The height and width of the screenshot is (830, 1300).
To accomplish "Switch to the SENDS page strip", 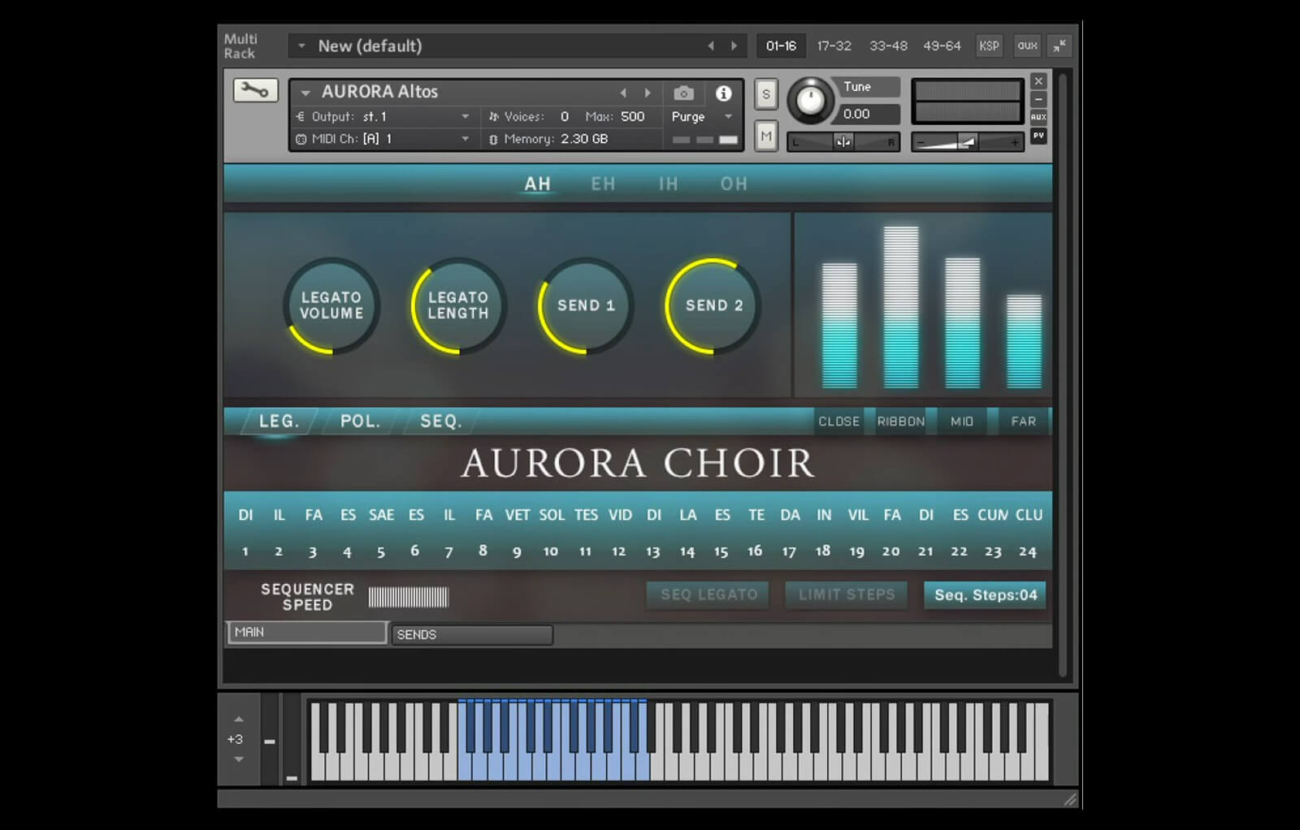I will tap(472, 634).
